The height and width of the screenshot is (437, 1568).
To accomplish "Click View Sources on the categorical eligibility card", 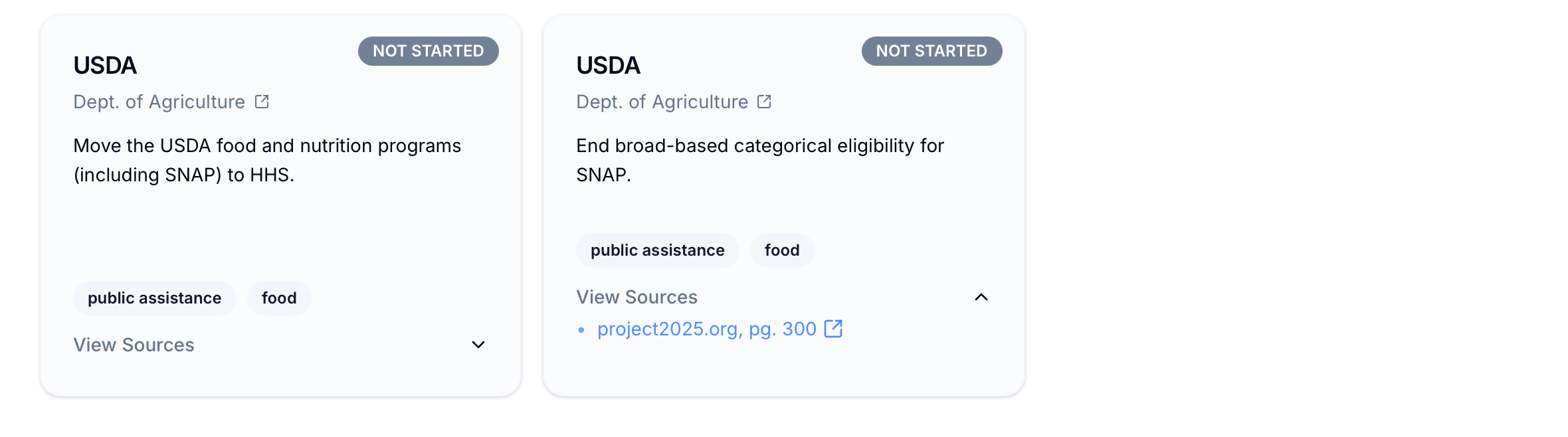I will (x=637, y=297).
